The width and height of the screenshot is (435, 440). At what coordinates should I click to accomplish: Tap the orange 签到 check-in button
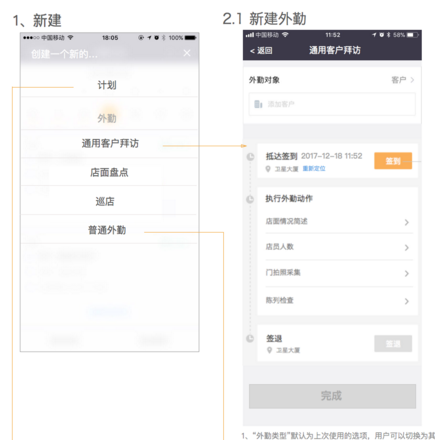pos(393,161)
